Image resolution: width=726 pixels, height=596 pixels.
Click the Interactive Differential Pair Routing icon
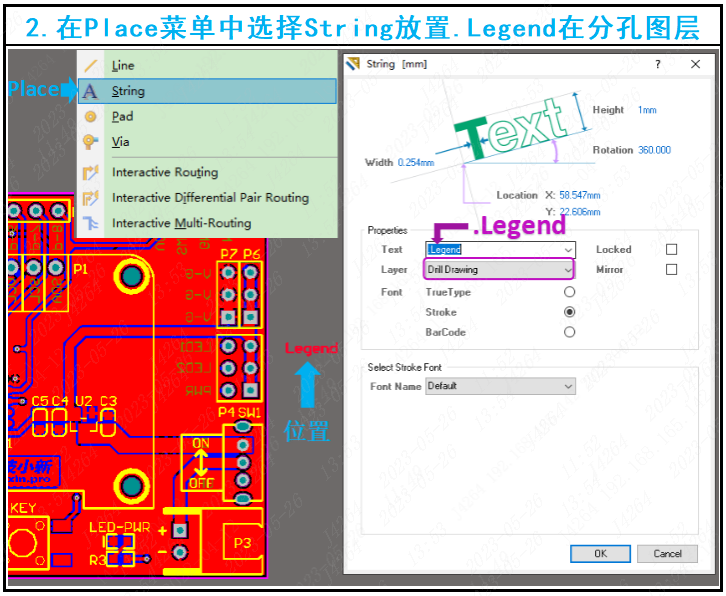91,198
